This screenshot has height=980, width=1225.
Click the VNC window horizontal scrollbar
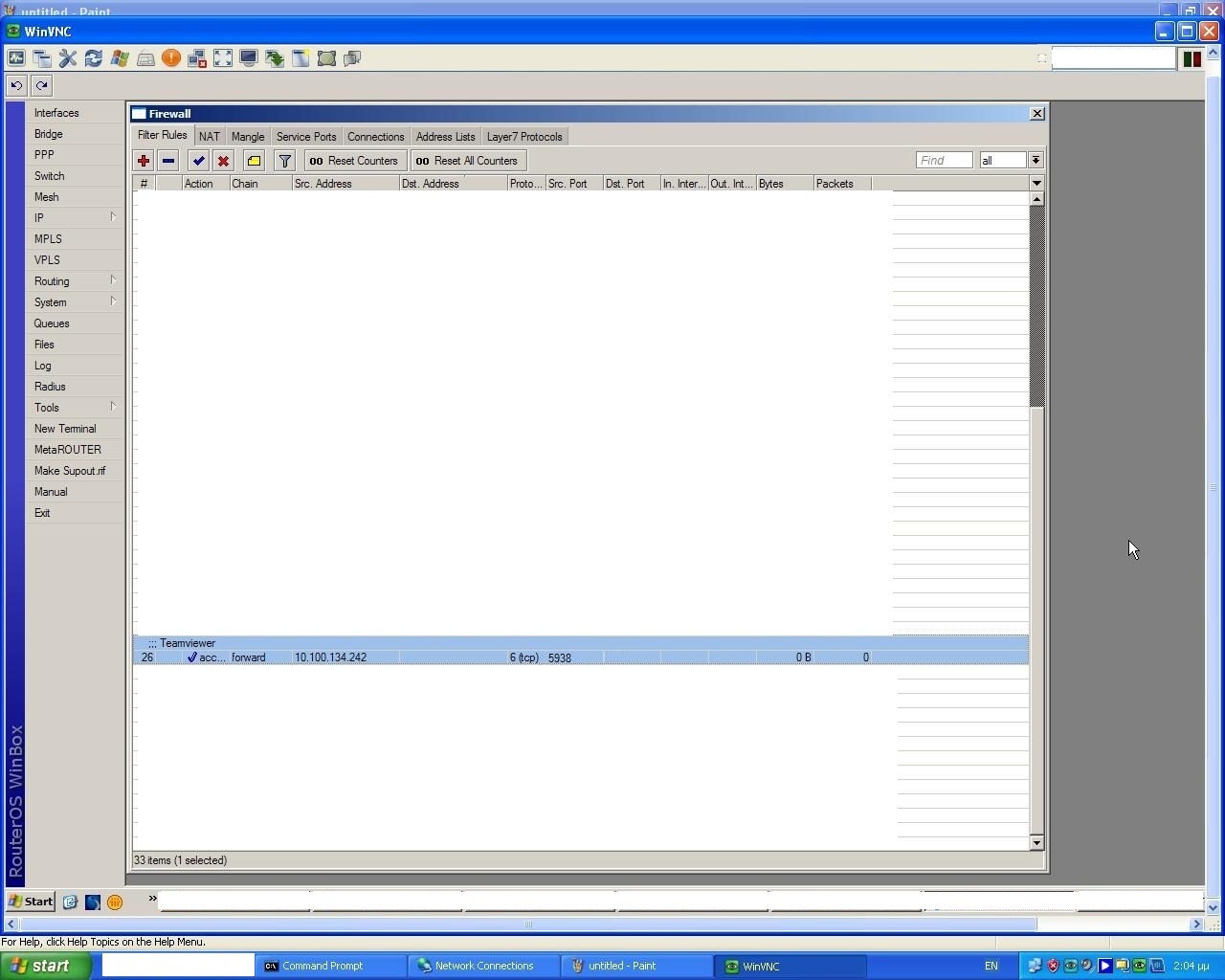click(x=528, y=924)
